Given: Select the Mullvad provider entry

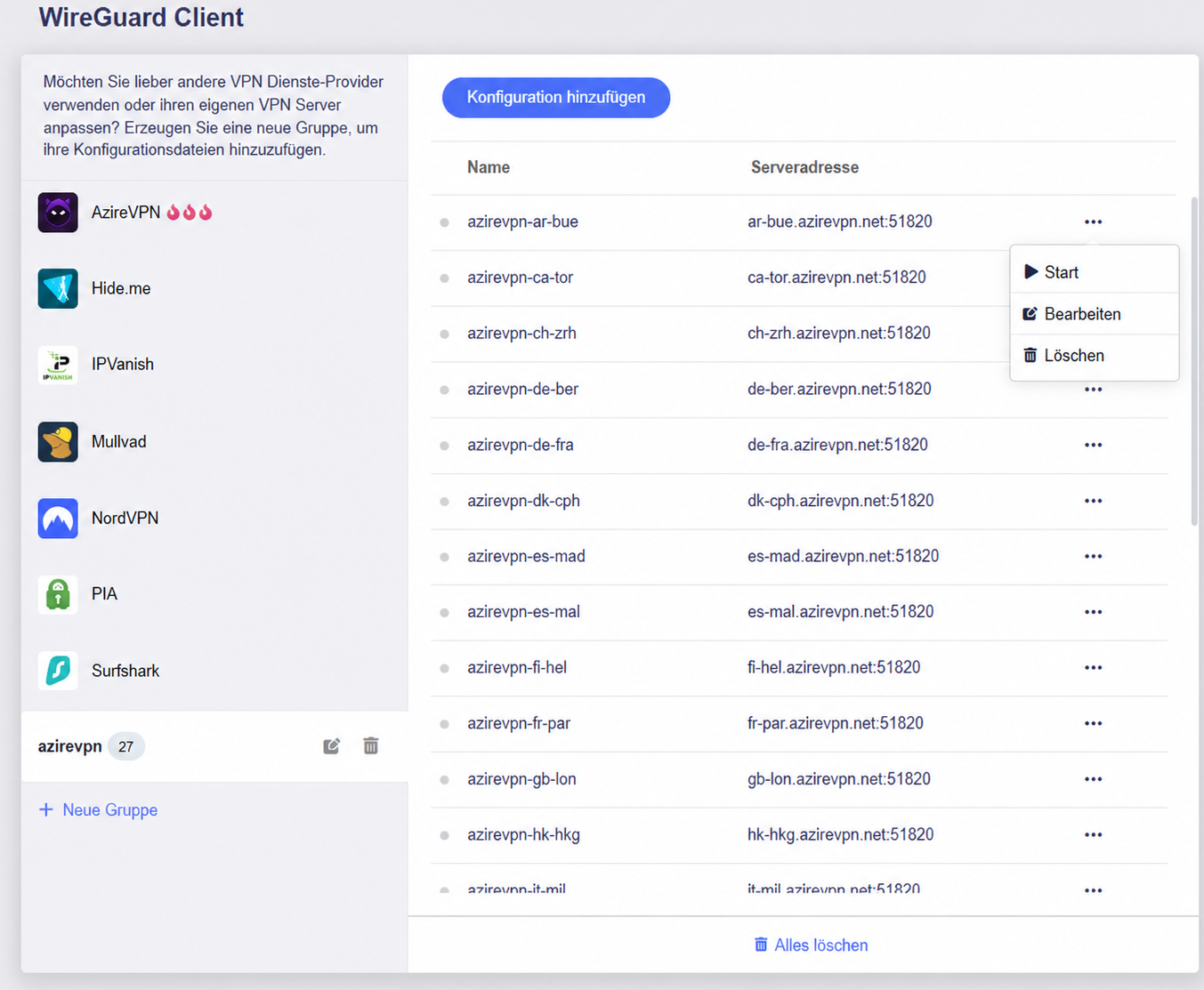Looking at the screenshot, I should (214, 442).
